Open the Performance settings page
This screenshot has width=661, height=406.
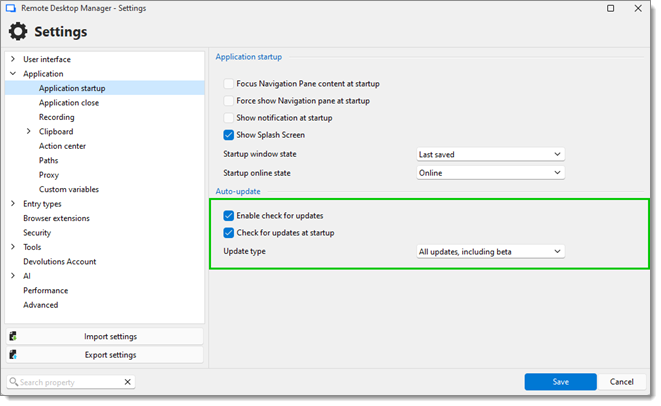46,290
